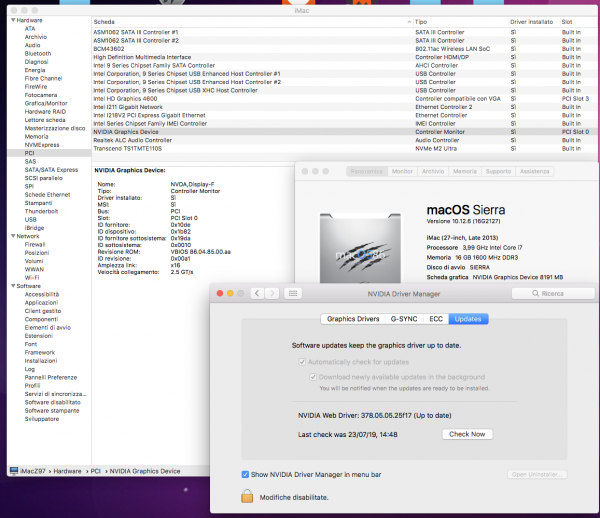Toggle Download newly available updates in background

click(x=313, y=377)
